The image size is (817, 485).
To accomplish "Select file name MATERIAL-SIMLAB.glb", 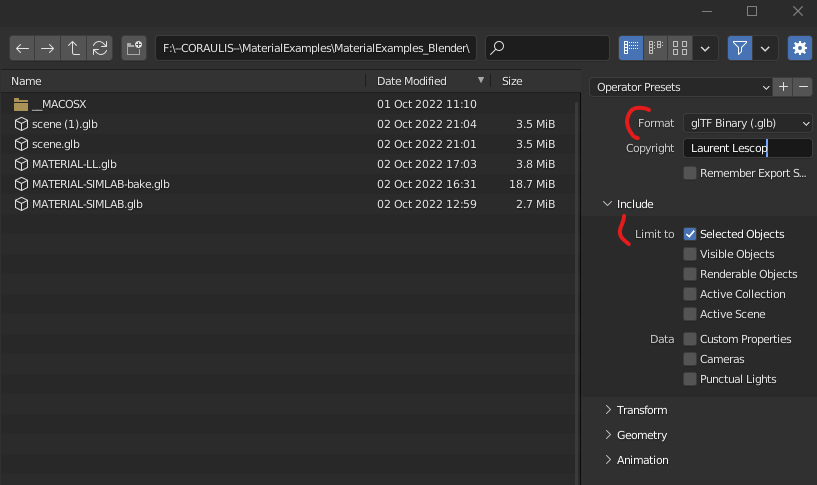I will click(x=87, y=204).
